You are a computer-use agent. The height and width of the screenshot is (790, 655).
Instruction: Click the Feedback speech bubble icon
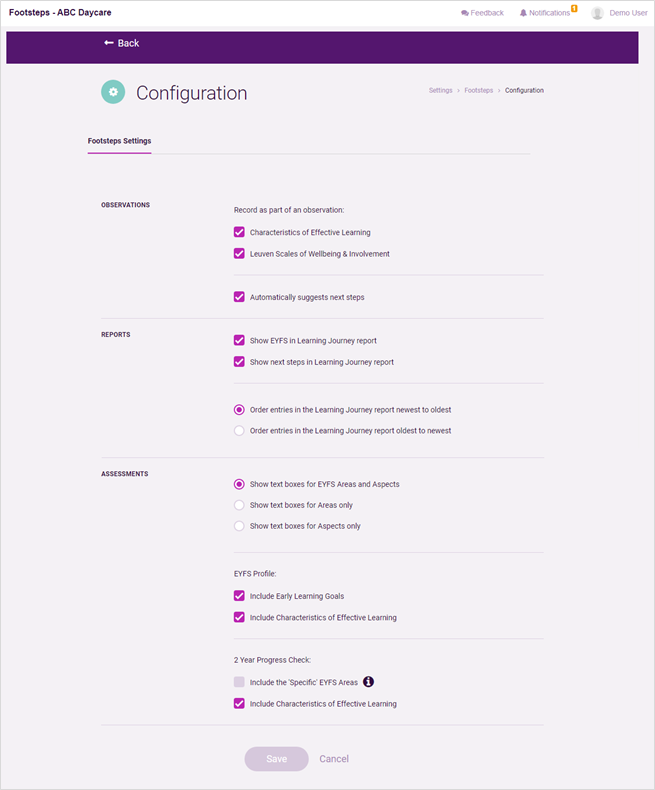coord(465,13)
